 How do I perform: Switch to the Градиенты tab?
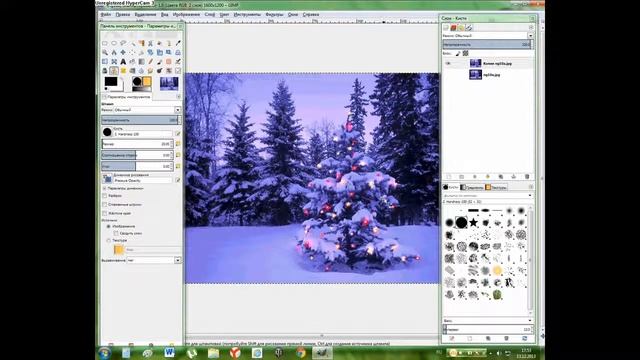click(472, 187)
